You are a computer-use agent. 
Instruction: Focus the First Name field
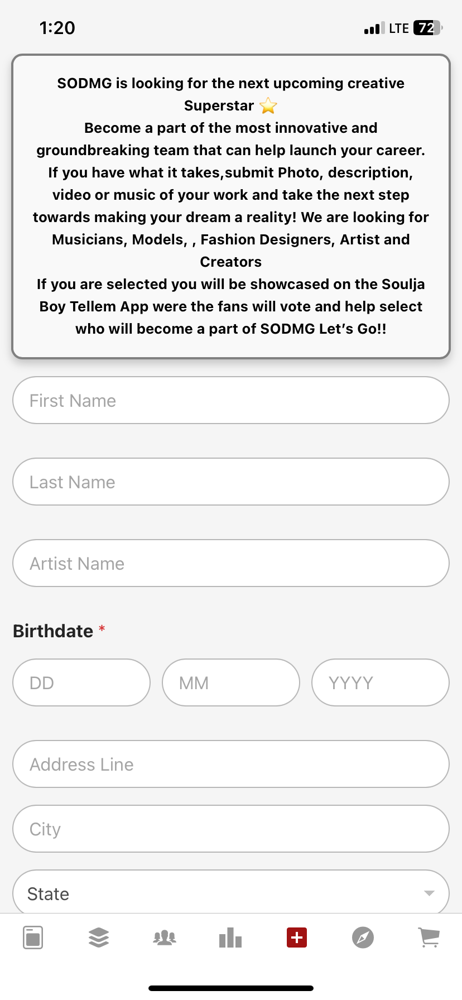pyautogui.click(x=231, y=400)
